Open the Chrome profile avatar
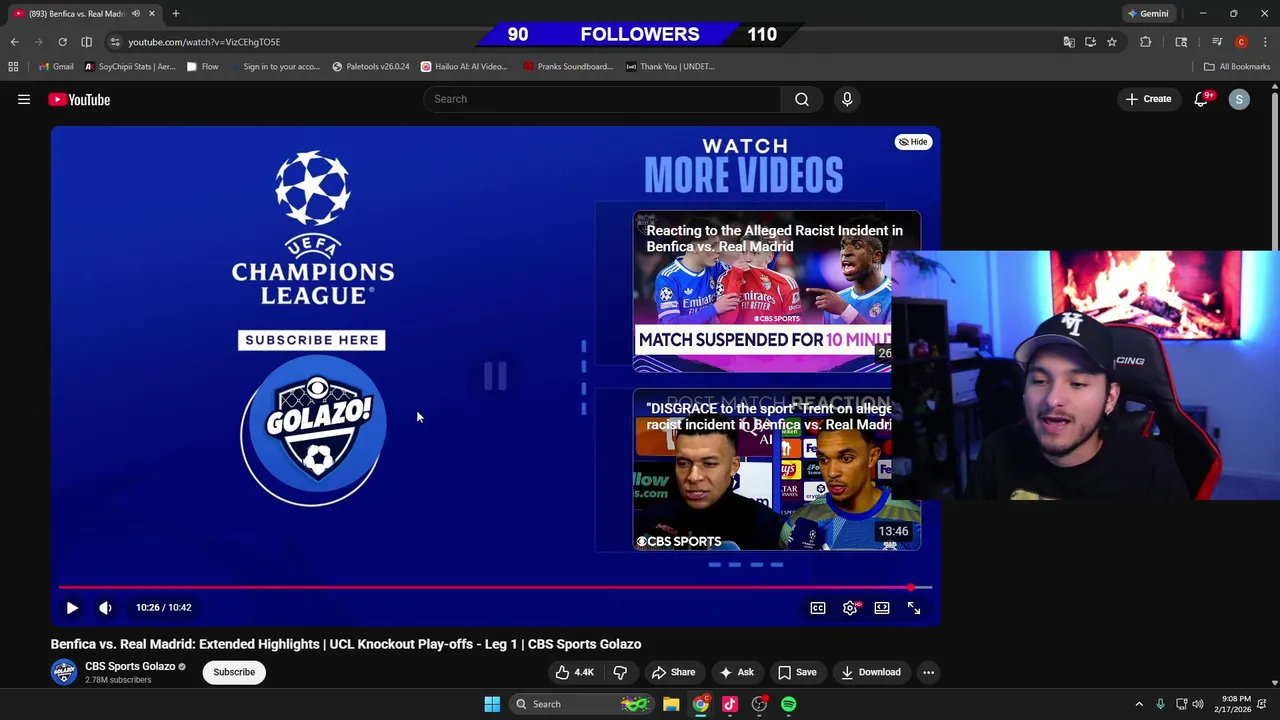The height and width of the screenshot is (720, 1280). click(1241, 42)
